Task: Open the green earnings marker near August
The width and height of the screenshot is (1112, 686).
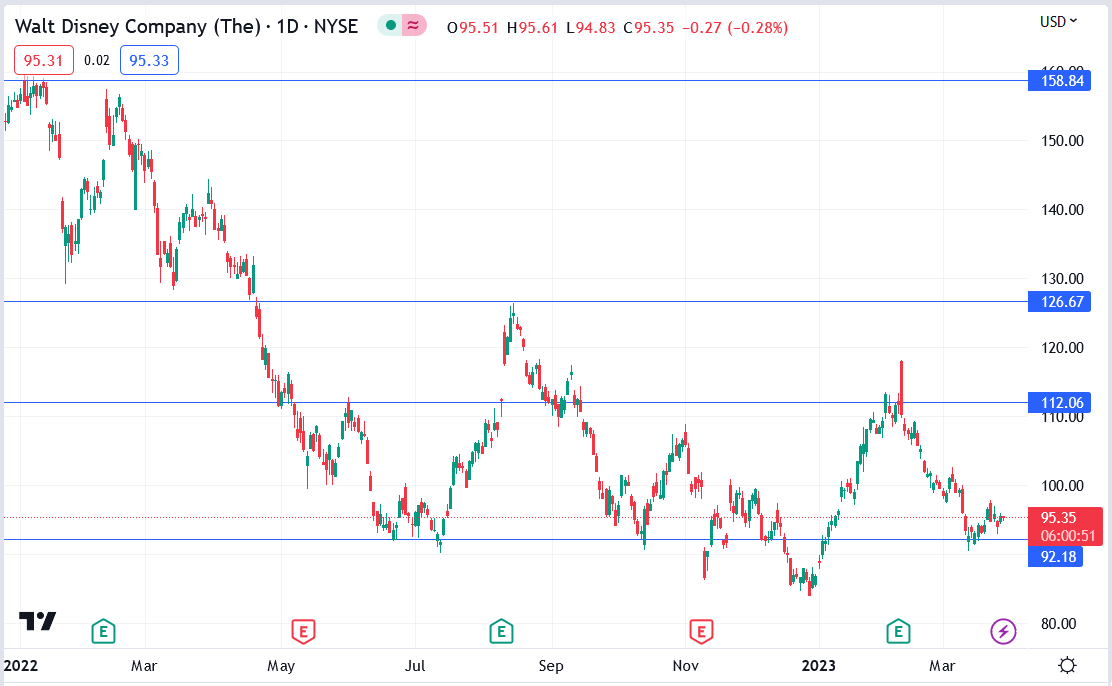Action: click(501, 631)
